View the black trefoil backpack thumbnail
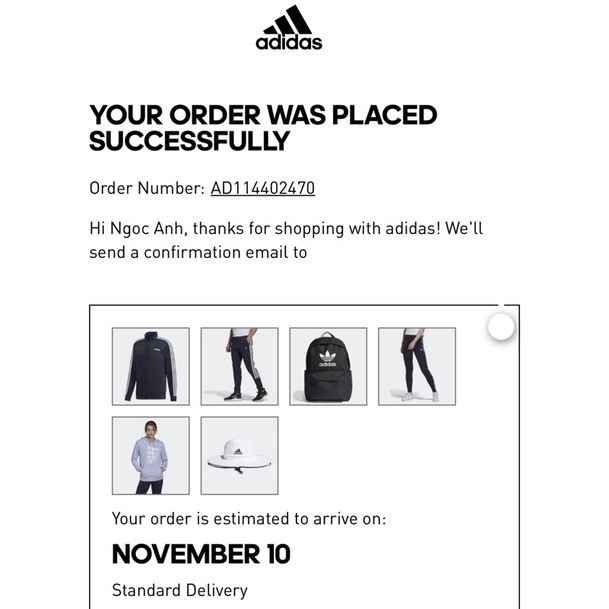The width and height of the screenshot is (609, 609). 328,366
